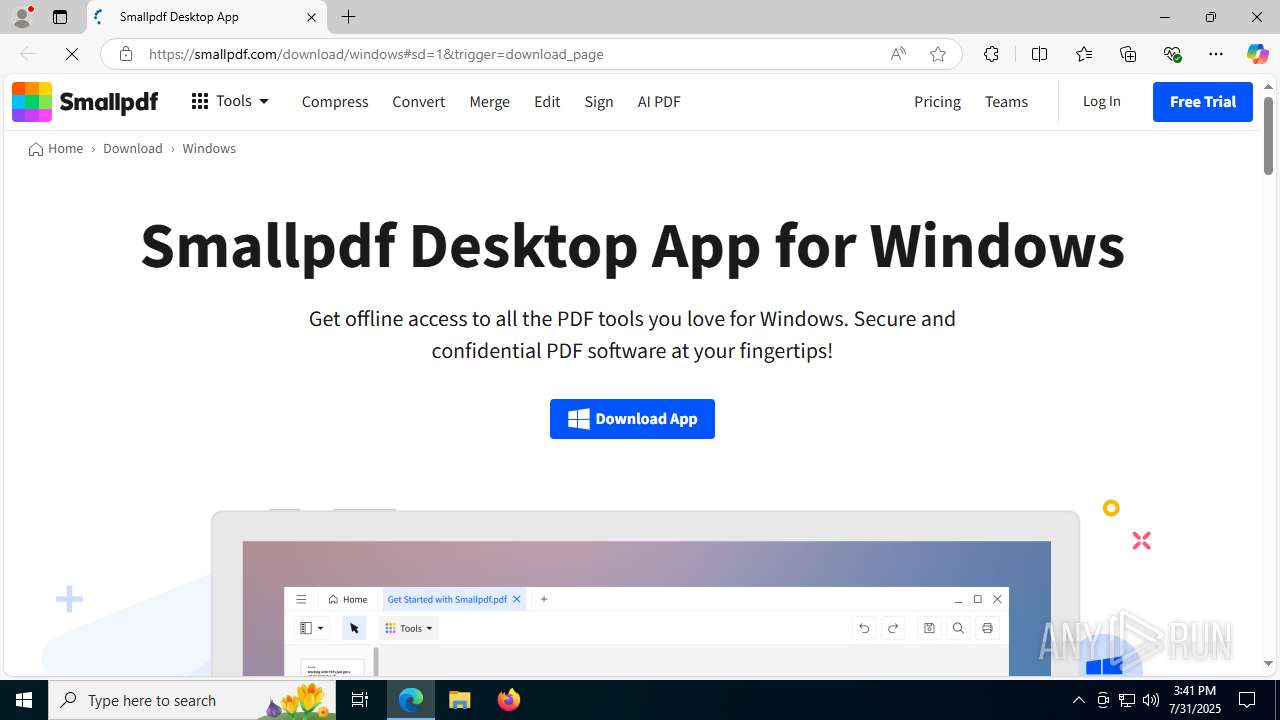This screenshot has height=720, width=1280.
Task: Choose the Edit menu item
Action: coord(547,101)
